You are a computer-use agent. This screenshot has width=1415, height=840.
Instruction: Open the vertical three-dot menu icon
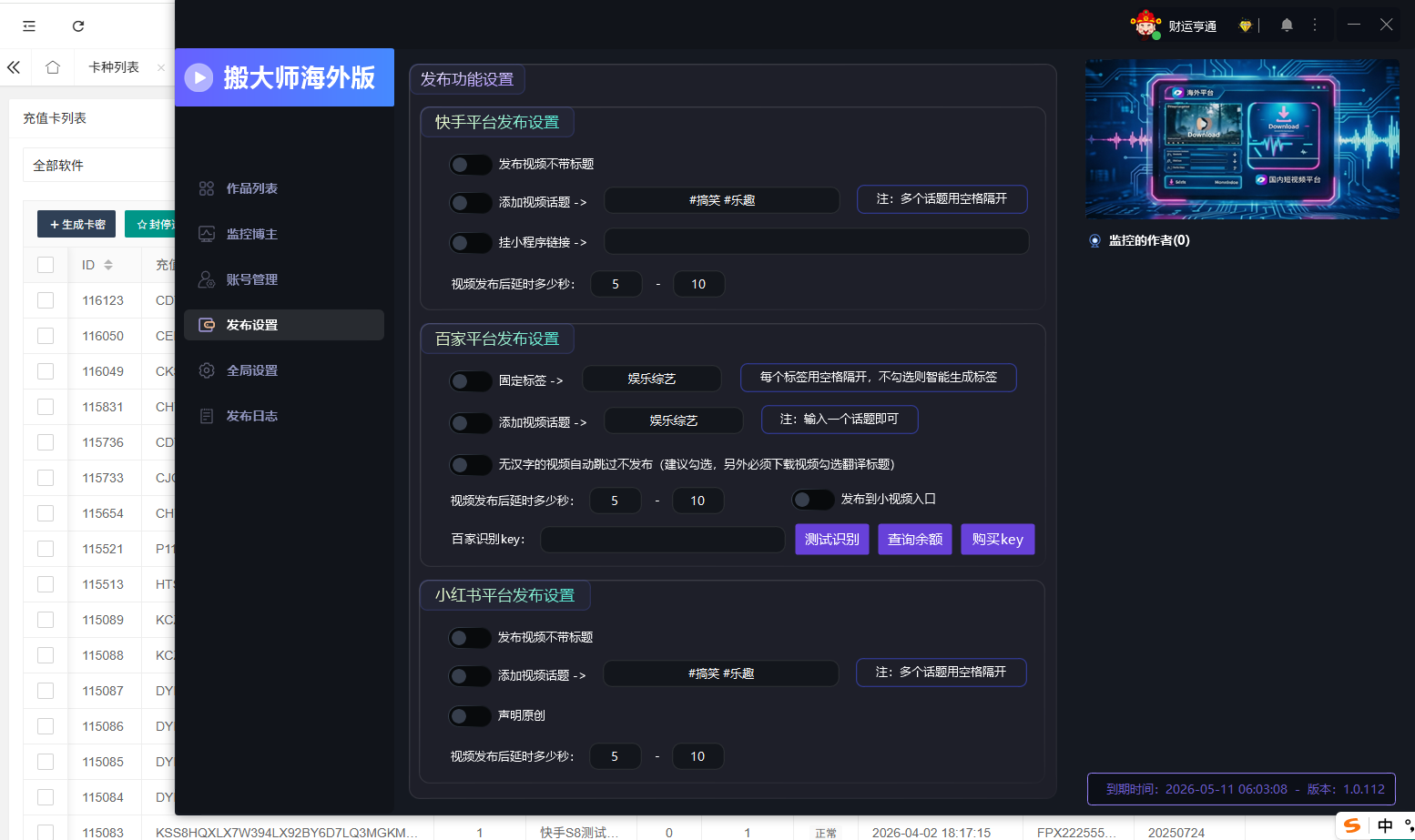(1315, 25)
